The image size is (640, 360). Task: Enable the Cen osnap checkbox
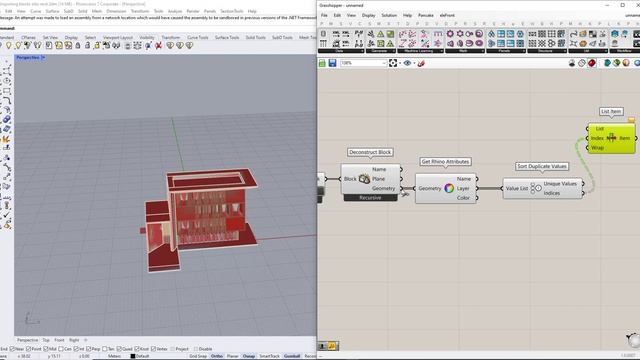coord(61,349)
